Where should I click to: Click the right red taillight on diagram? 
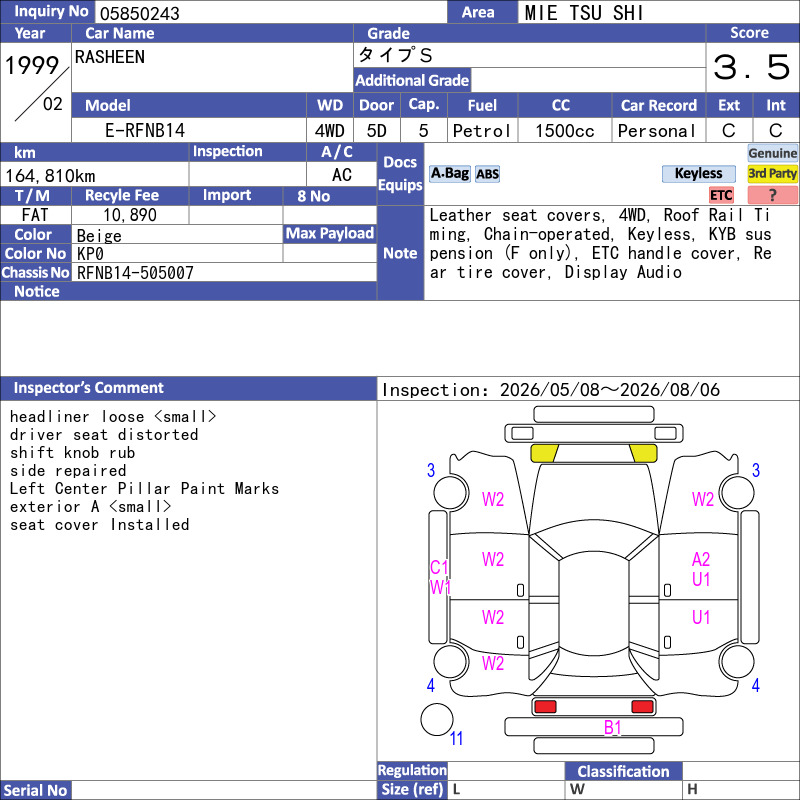[x=642, y=707]
